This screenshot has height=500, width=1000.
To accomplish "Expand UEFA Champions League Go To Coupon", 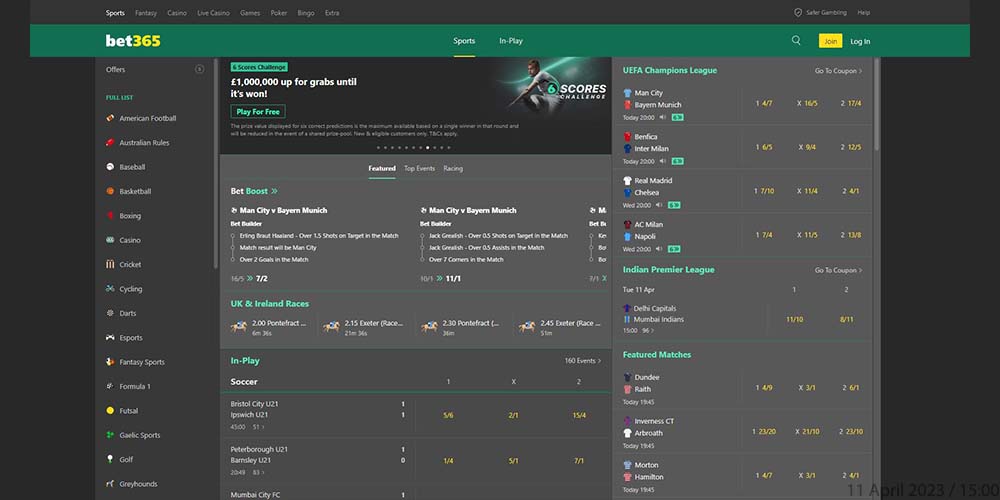I will pyautogui.click(x=838, y=71).
